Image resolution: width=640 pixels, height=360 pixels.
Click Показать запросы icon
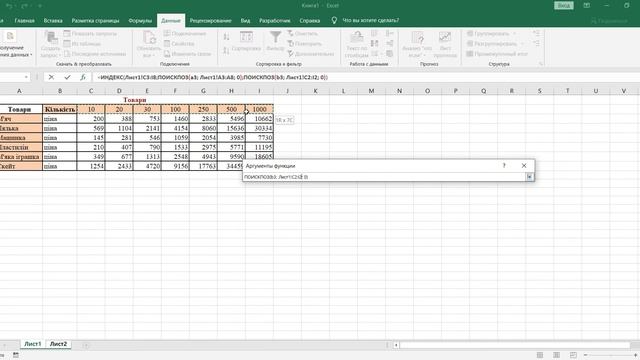click(67, 33)
